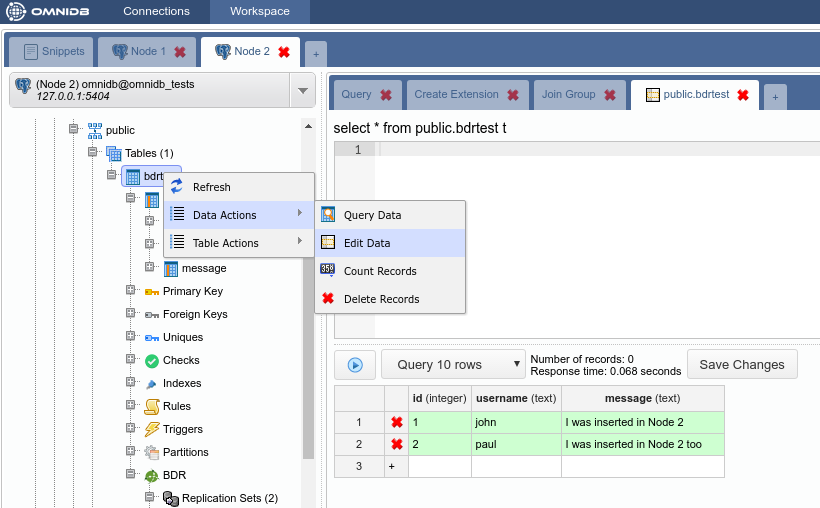This screenshot has width=820, height=508.
Task: Click the SQL editor line 1 area
Action: tap(590, 149)
